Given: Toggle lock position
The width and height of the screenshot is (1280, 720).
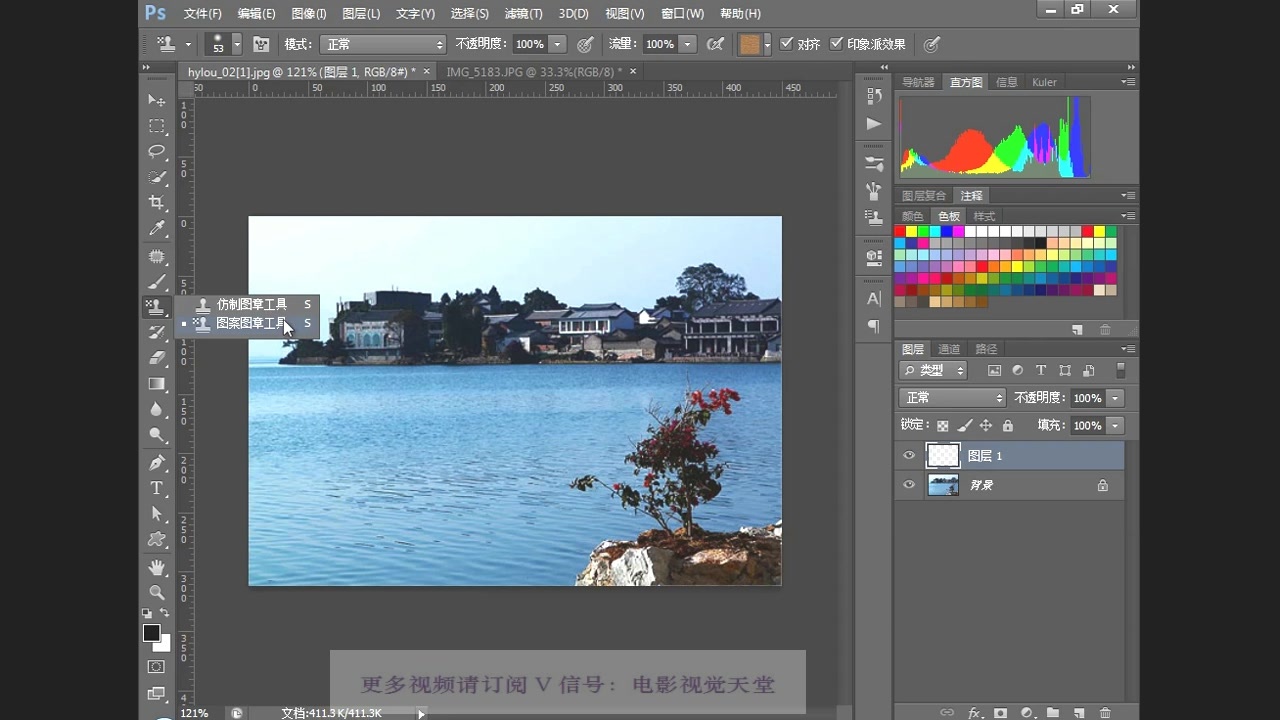Looking at the screenshot, I should [x=986, y=426].
